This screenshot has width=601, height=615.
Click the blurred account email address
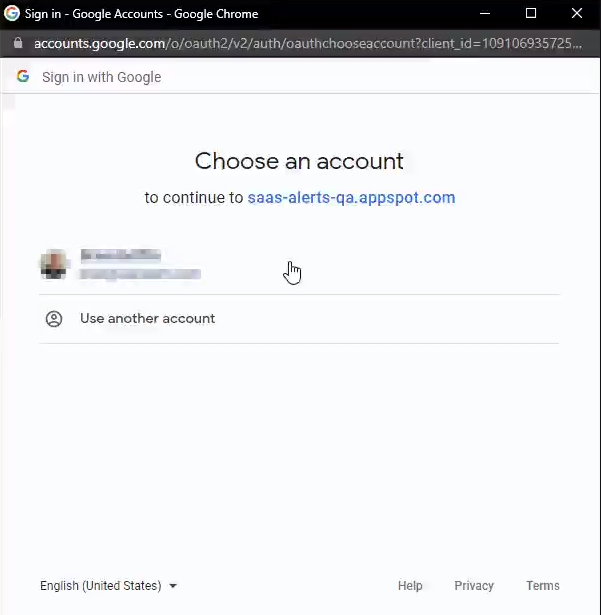pyautogui.click(x=140, y=273)
